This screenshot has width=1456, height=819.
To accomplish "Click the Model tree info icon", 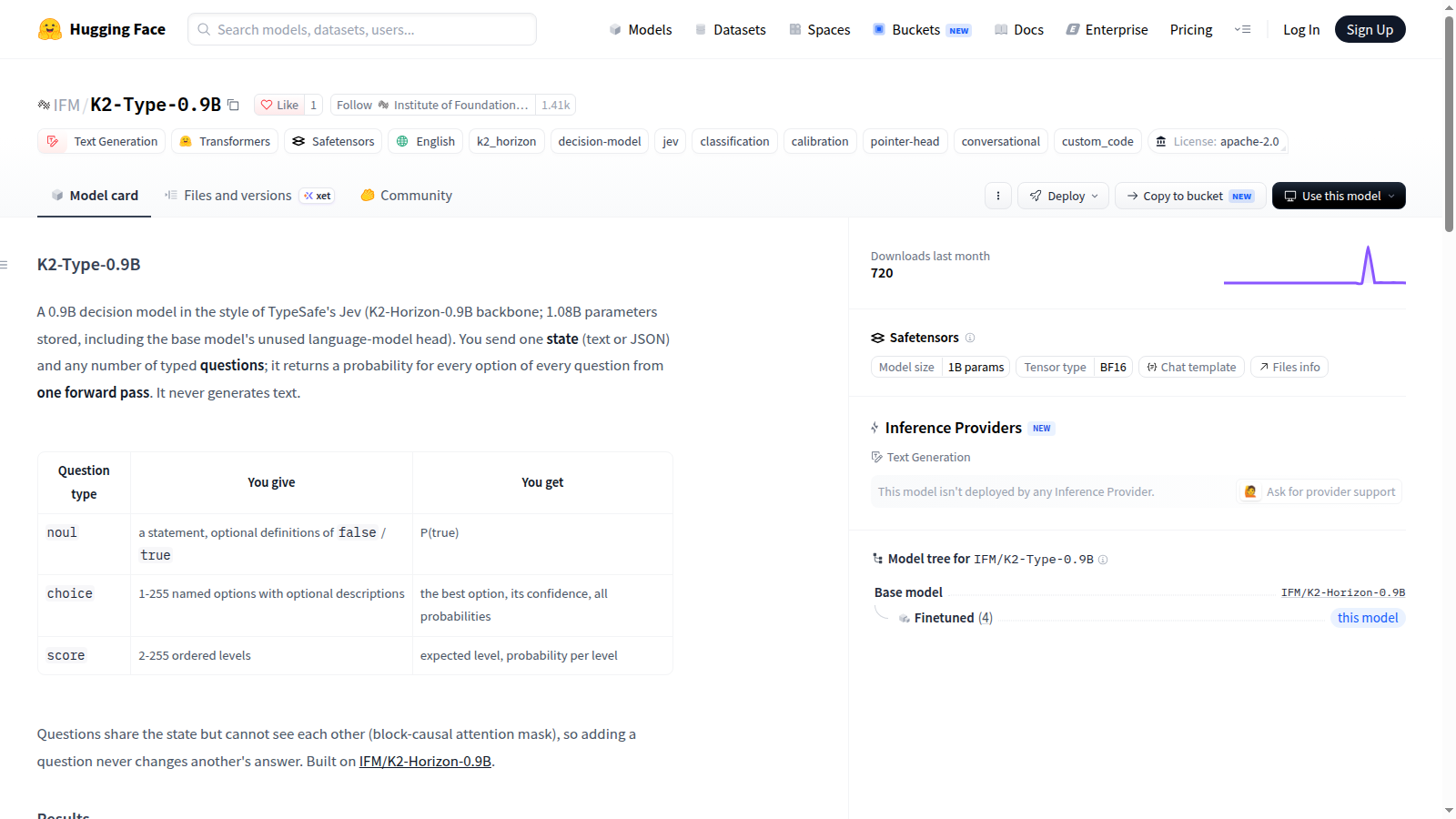I will (1103, 560).
